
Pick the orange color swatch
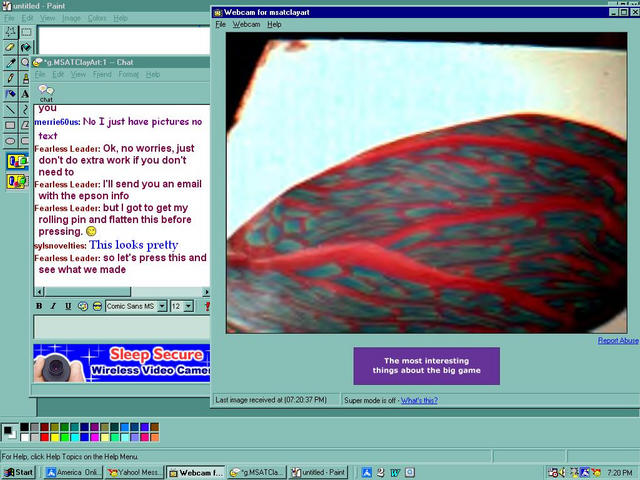pyautogui.click(x=154, y=437)
